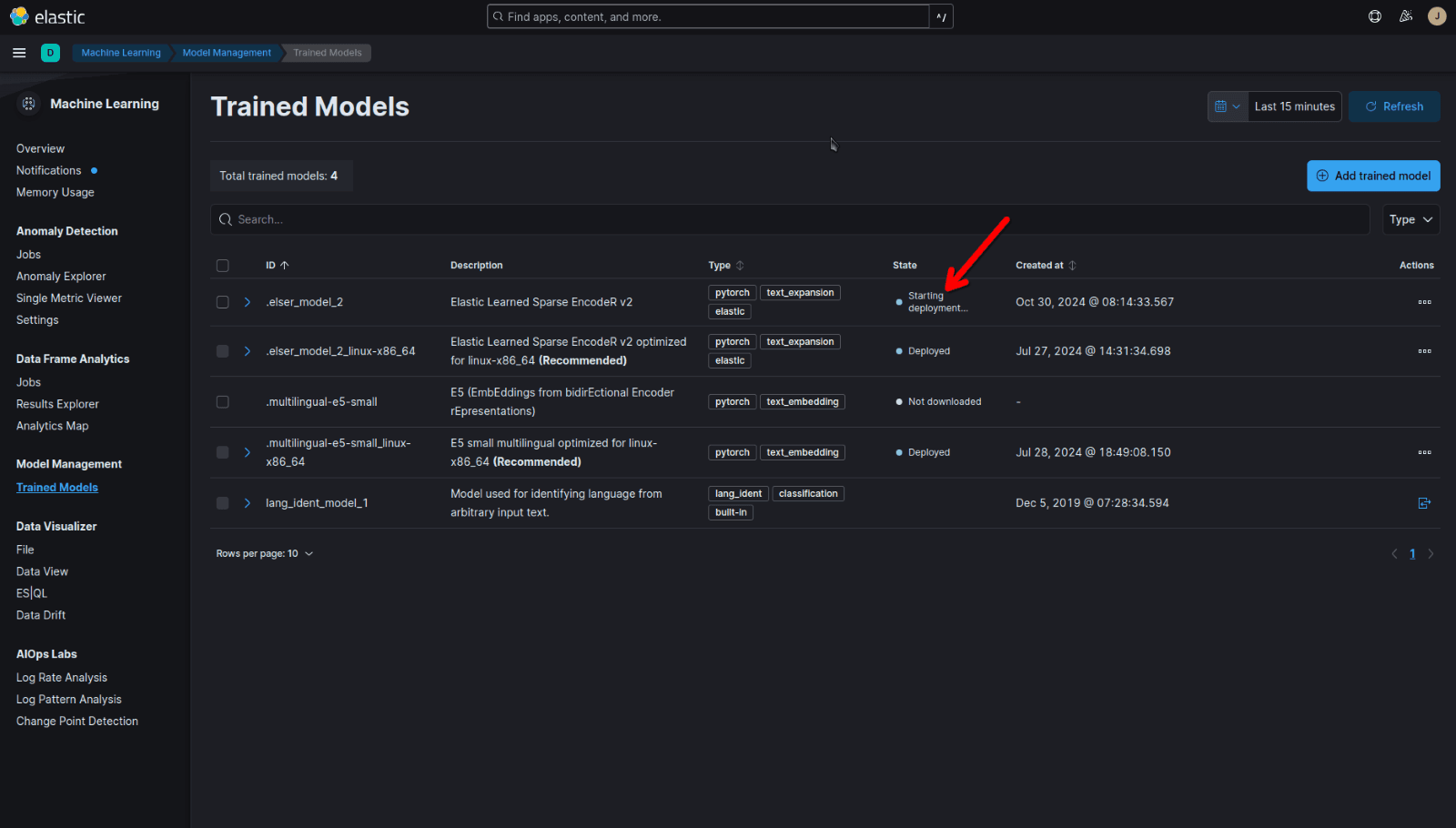The height and width of the screenshot is (828, 1456).
Task: Open the Rows per page dropdown
Action: point(264,552)
